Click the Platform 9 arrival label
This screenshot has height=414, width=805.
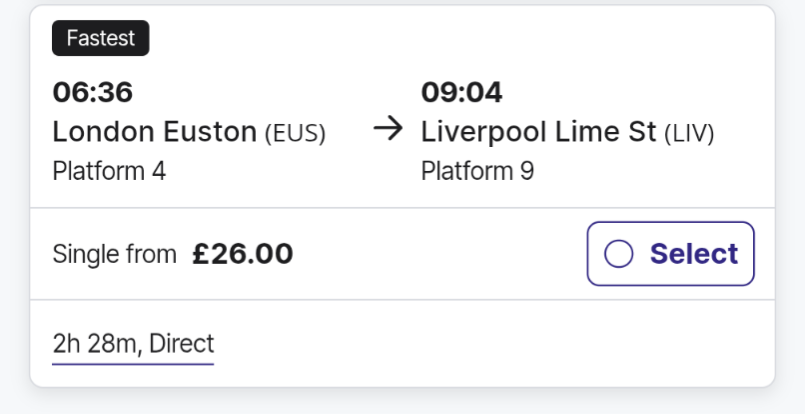478,171
